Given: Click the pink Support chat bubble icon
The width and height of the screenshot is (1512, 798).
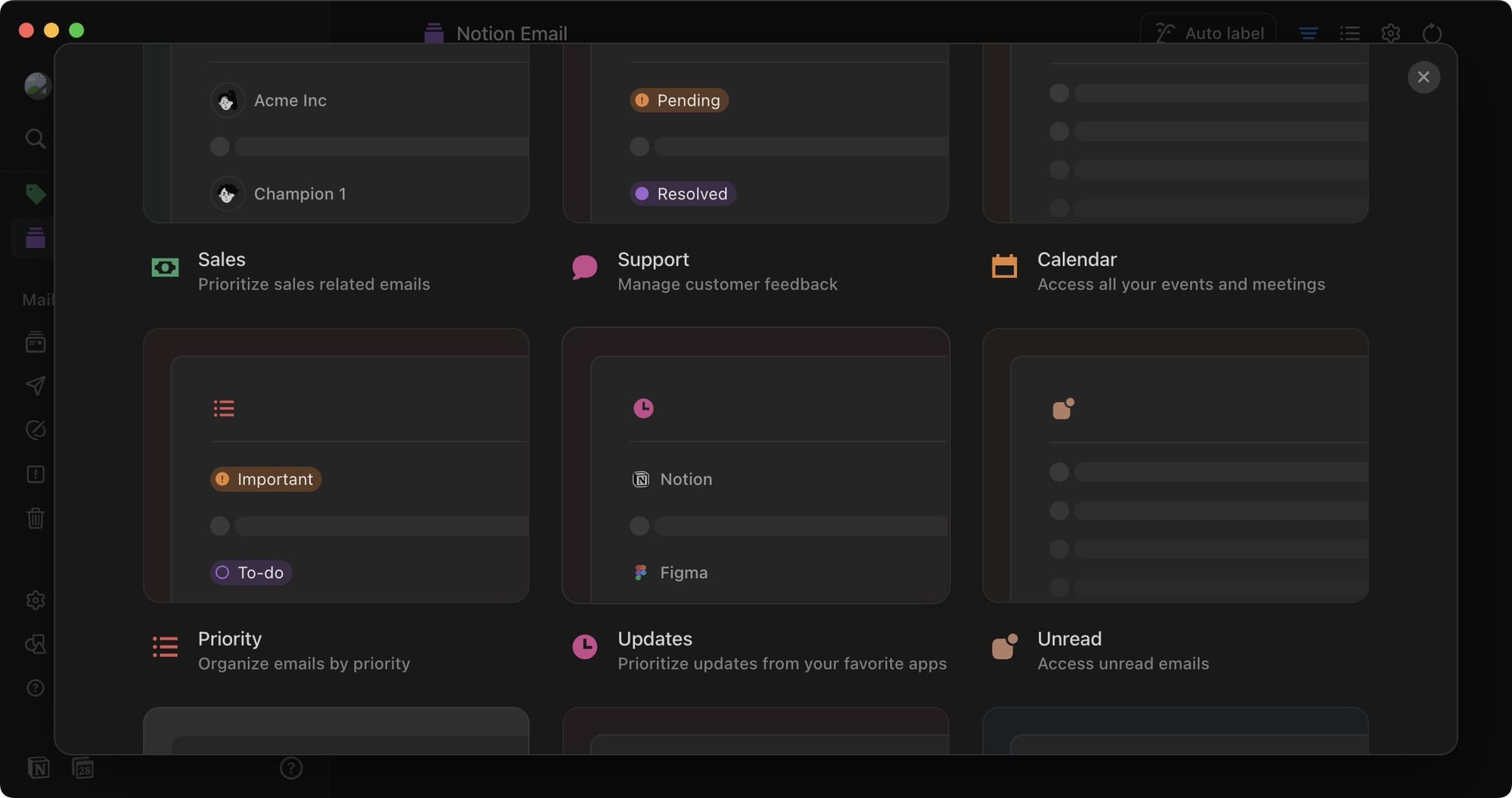Looking at the screenshot, I should (x=584, y=268).
